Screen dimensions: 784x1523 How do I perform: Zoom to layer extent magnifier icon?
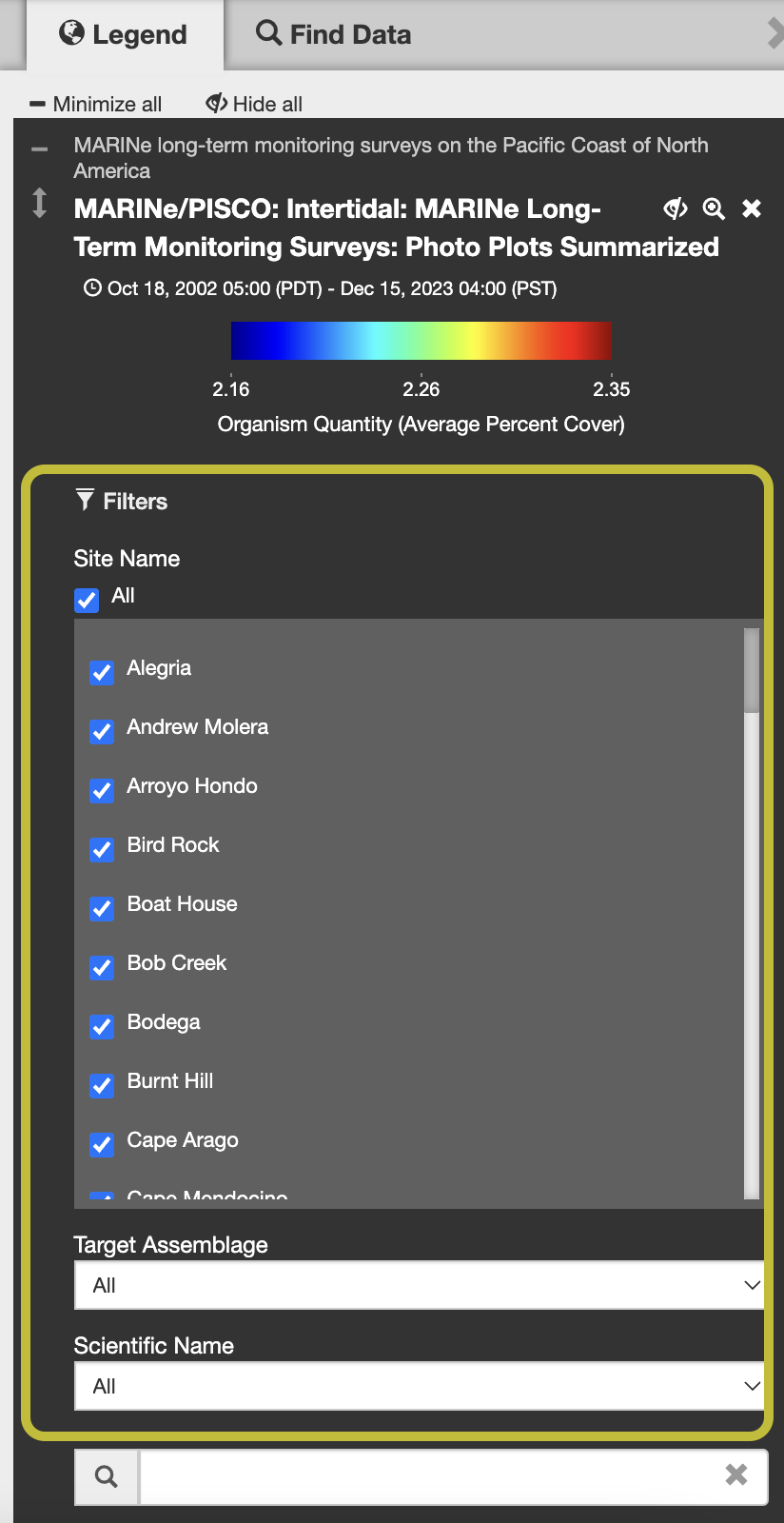pyautogui.click(x=714, y=208)
